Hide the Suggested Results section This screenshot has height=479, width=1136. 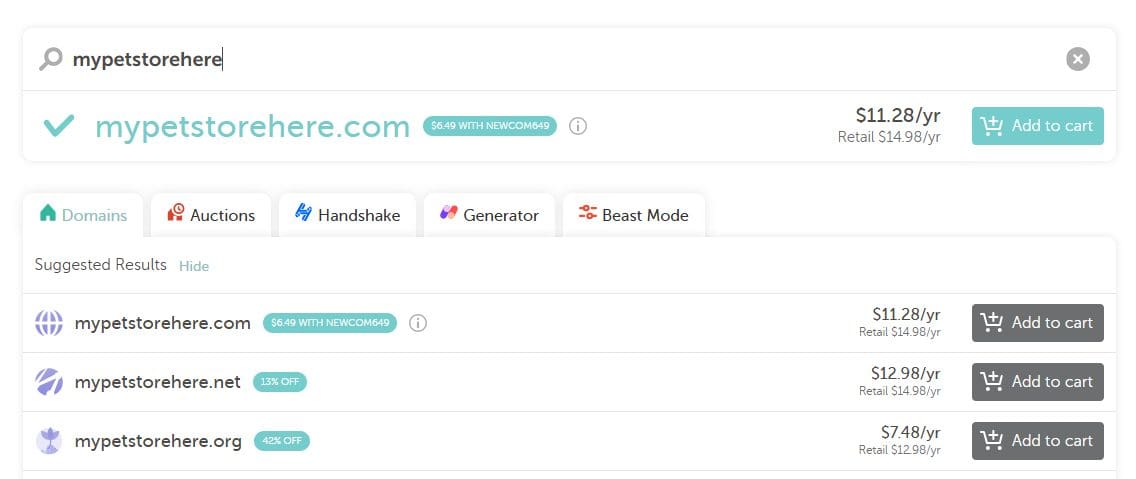click(194, 266)
